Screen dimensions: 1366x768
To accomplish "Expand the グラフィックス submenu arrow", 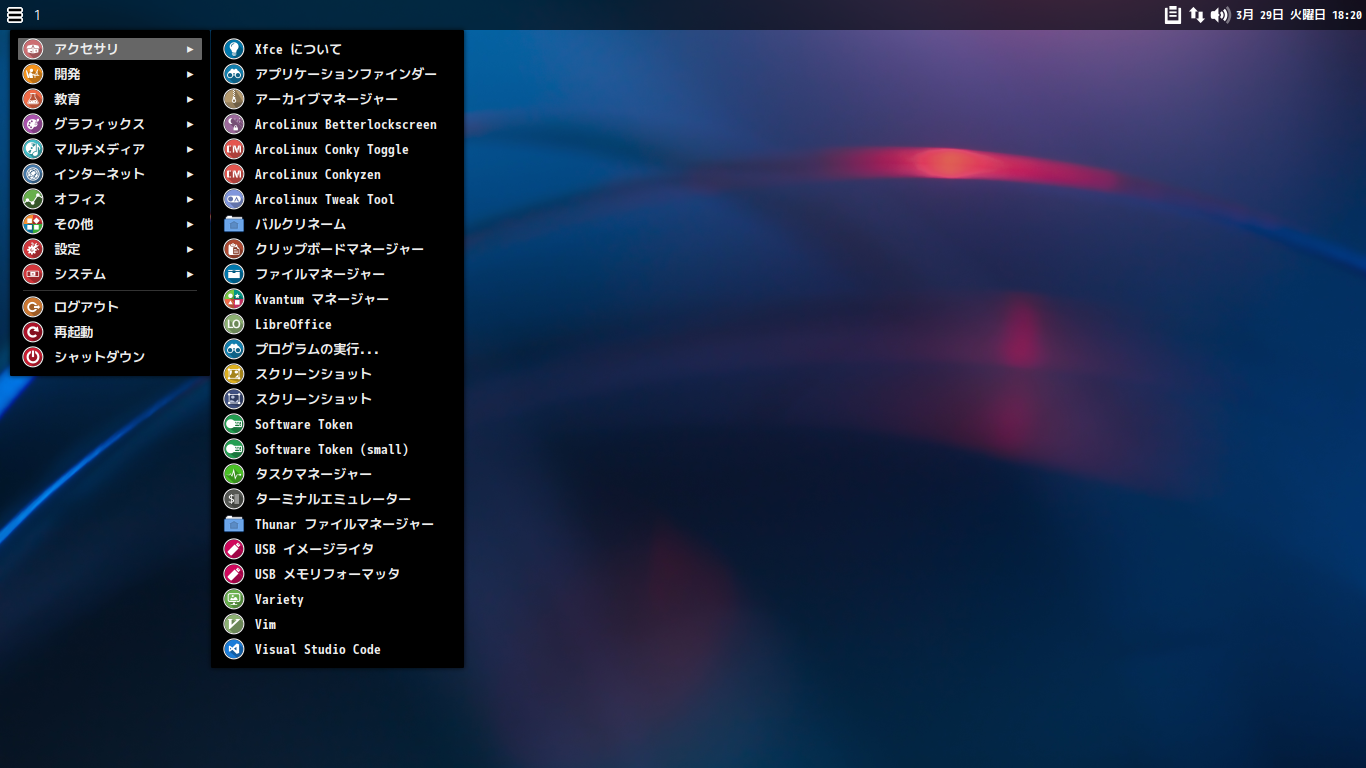I will pos(190,124).
